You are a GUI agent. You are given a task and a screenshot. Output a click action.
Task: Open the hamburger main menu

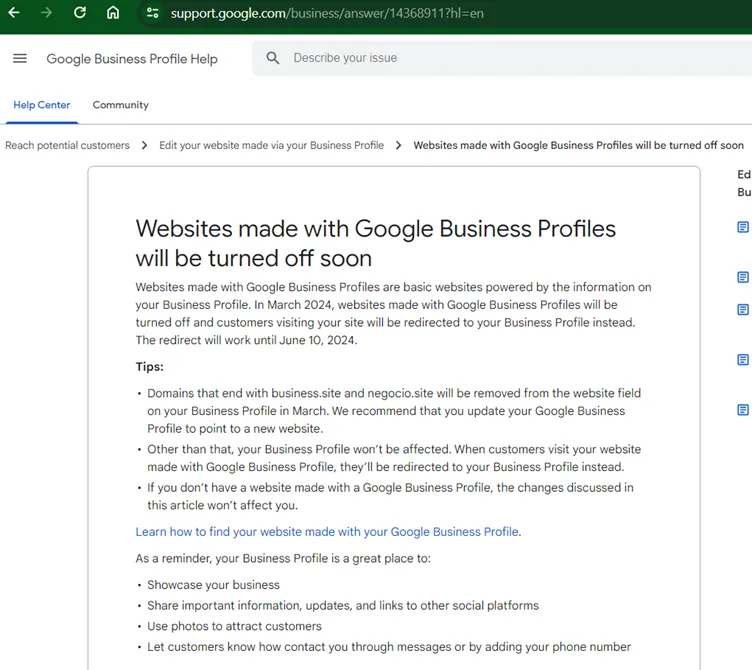pyautogui.click(x=20, y=58)
